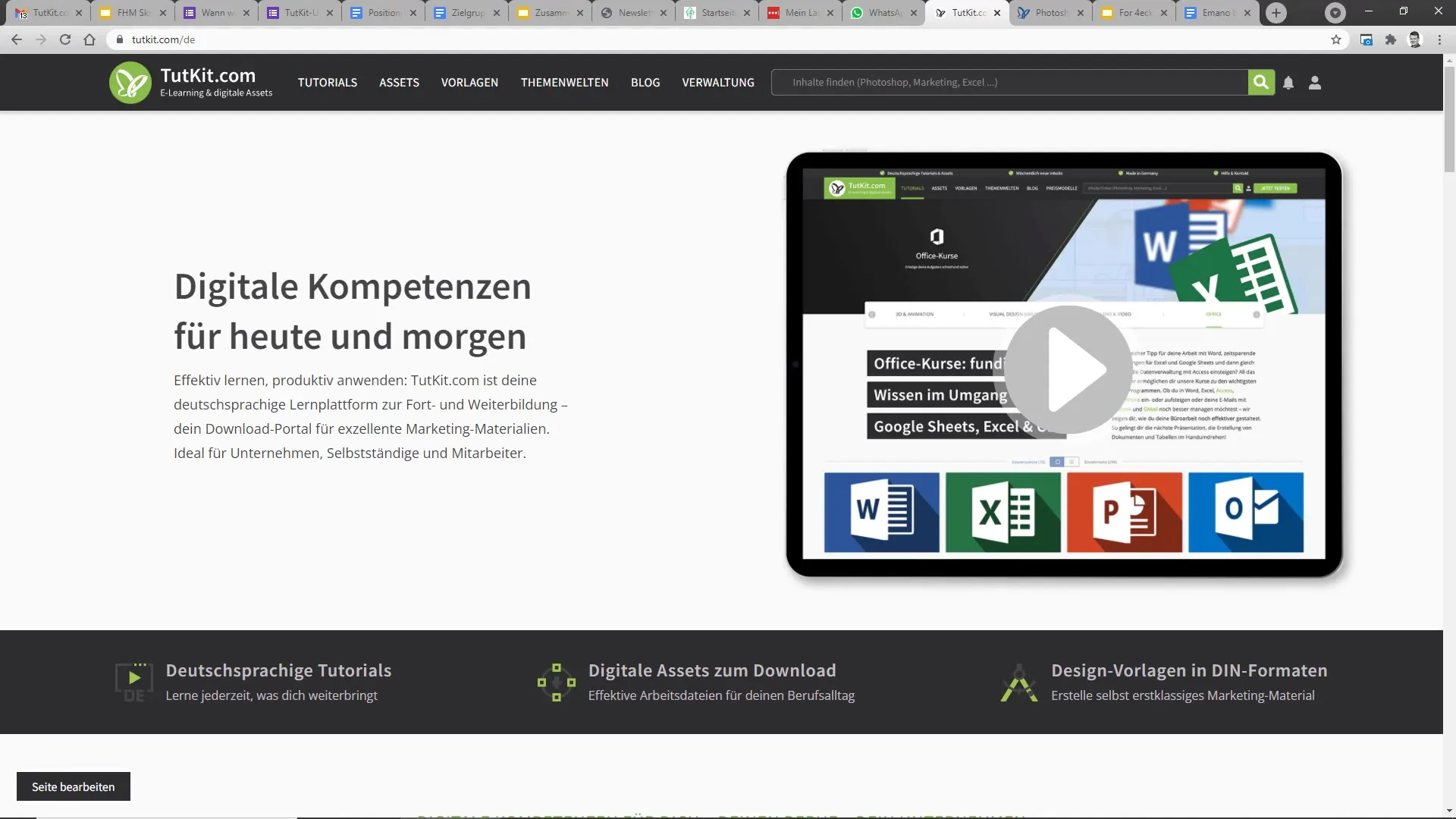Open the user account profile icon
Viewport: 1456px width, 819px height.
point(1315,83)
